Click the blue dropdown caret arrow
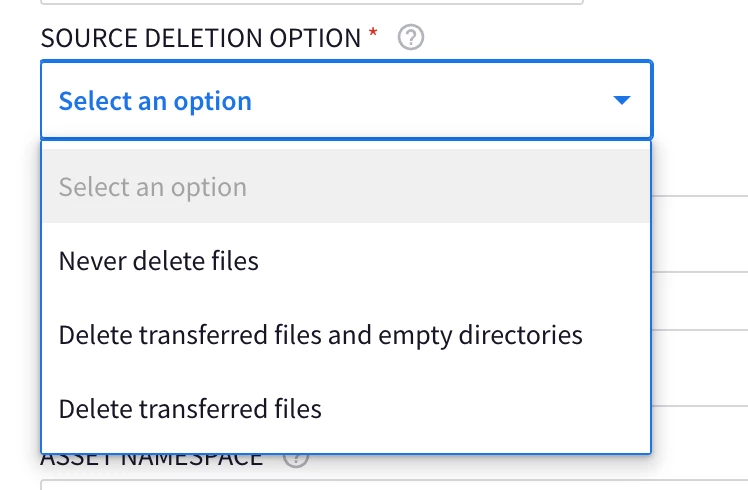The height and width of the screenshot is (490, 748). pyautogui.click(x=622, y=100)
